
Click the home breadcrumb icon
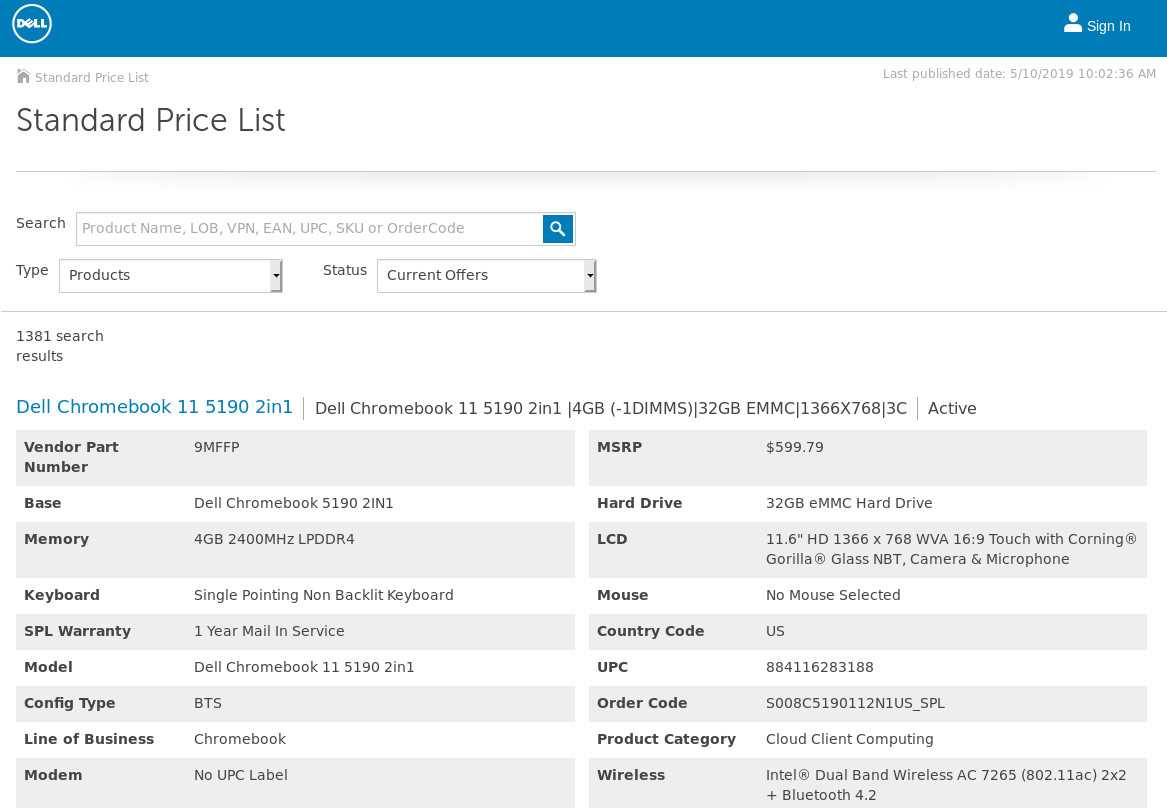(23, 77)
